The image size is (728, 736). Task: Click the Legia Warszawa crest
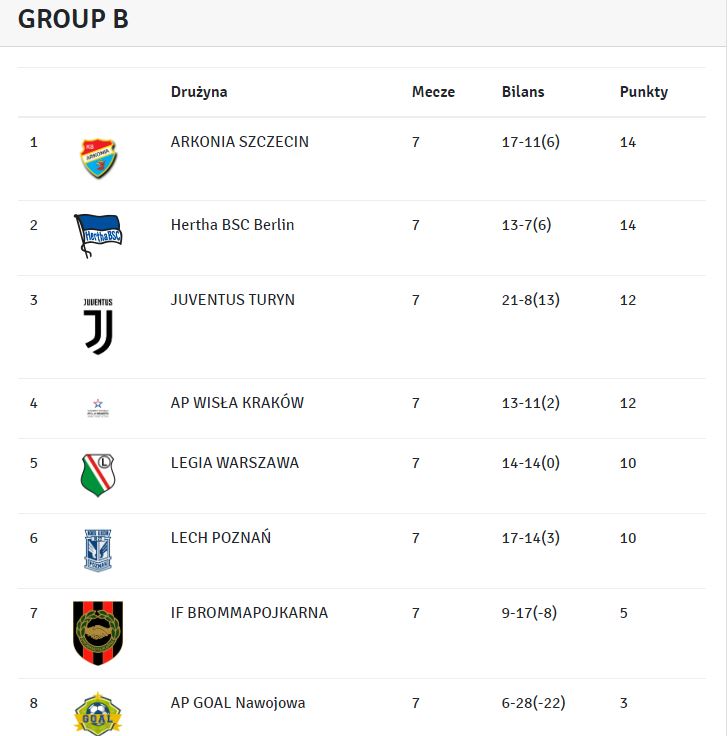[98, 475]
